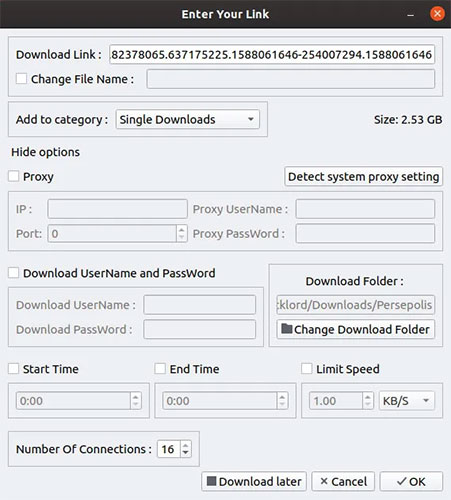Click Detect system proxy setting button
This screenshot has width=451, height=500.
363,176
